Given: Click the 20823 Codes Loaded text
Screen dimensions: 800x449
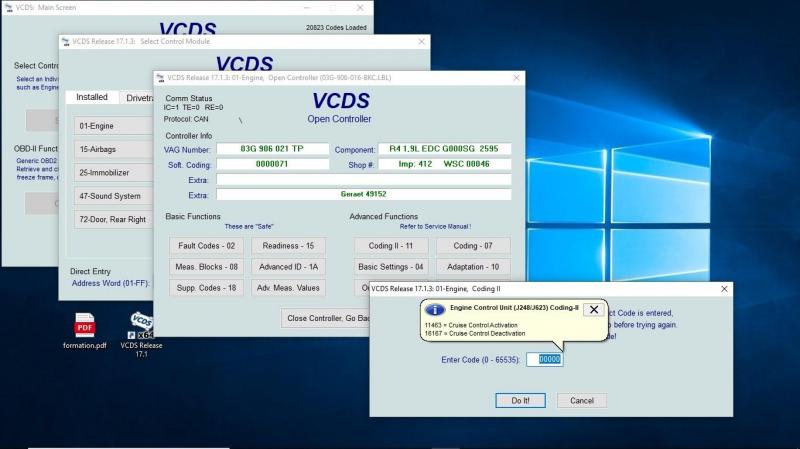Looking at the screenshot, I should click(336, 28).
